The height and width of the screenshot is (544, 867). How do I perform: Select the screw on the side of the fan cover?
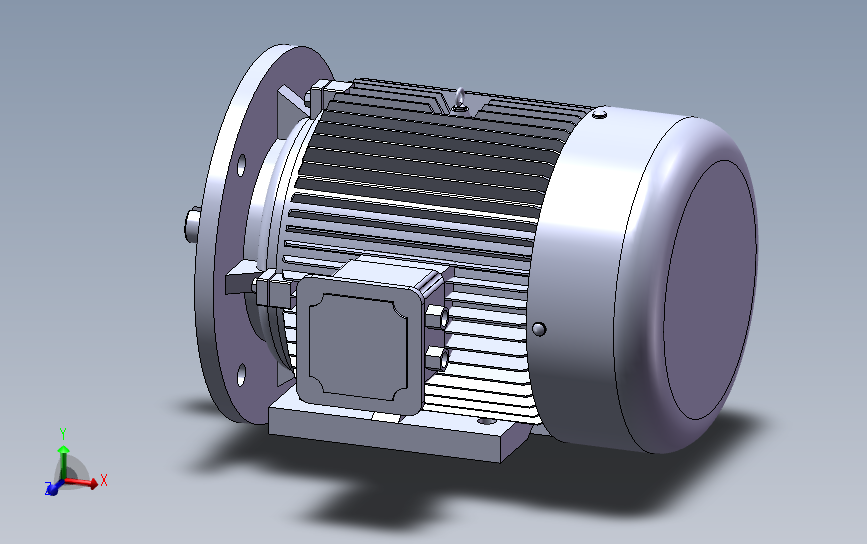point(539,329)
